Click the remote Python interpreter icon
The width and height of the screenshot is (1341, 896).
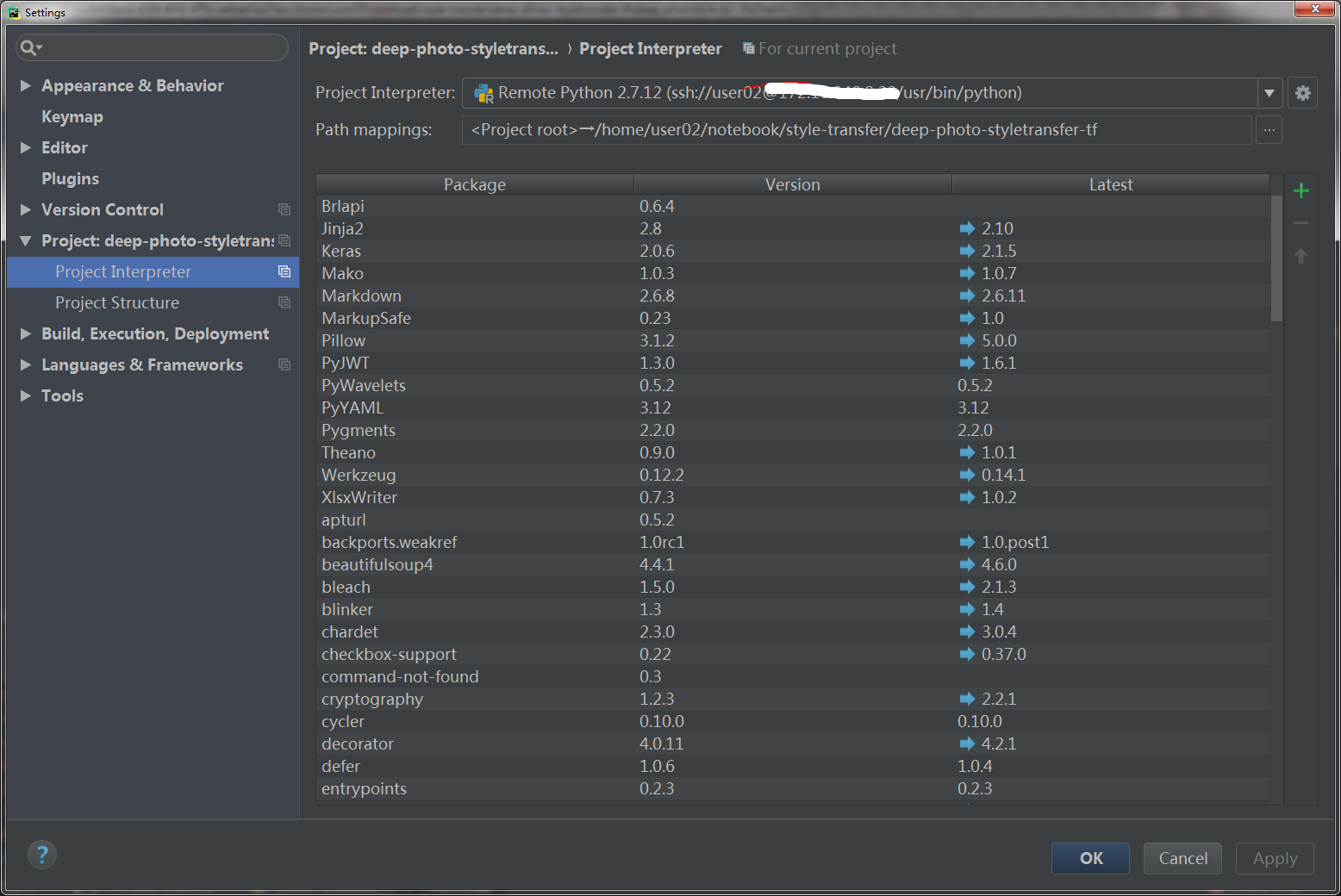pos(483,93)
